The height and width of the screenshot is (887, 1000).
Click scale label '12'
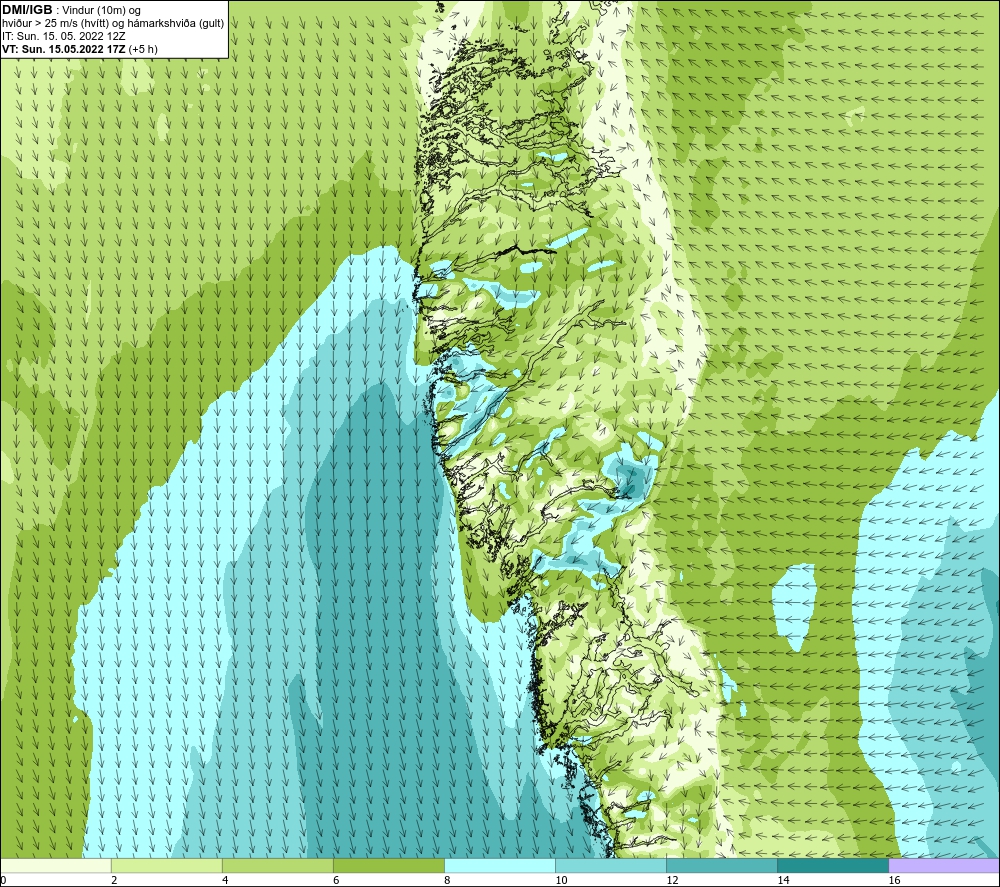pyautogui.click(x=672, y=880)
